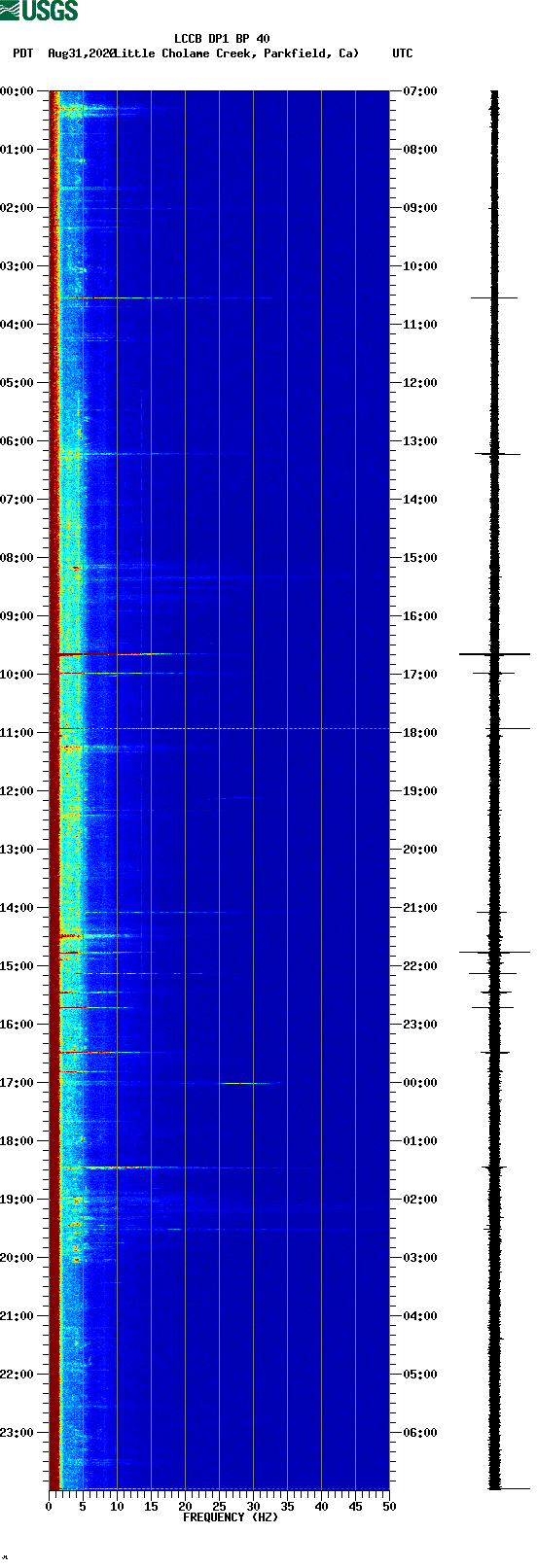
Task: Click the 22:00 UTC time label
Action: point(420,966)
